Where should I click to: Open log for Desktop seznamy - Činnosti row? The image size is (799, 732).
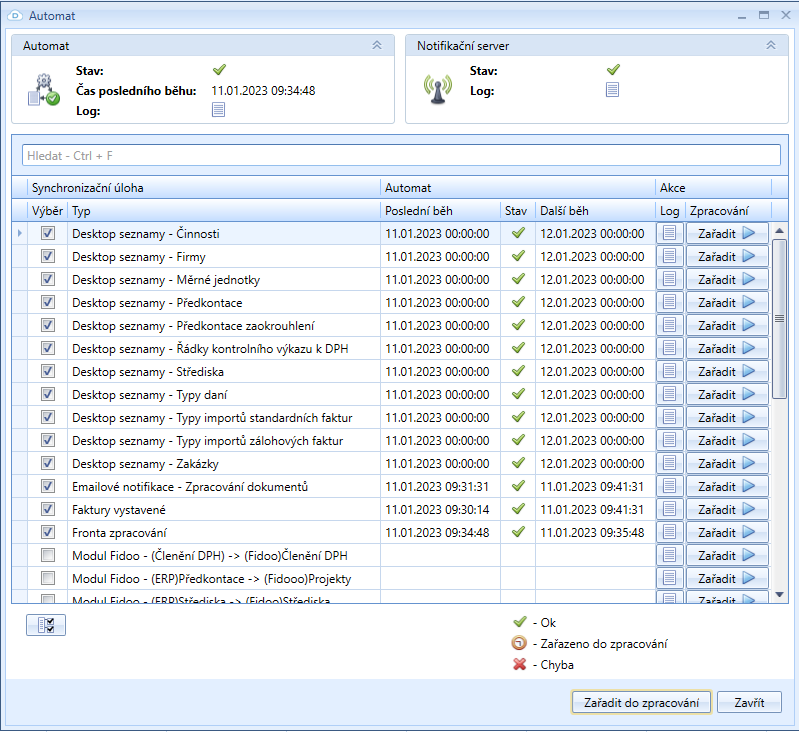click(x=669, y=233)
